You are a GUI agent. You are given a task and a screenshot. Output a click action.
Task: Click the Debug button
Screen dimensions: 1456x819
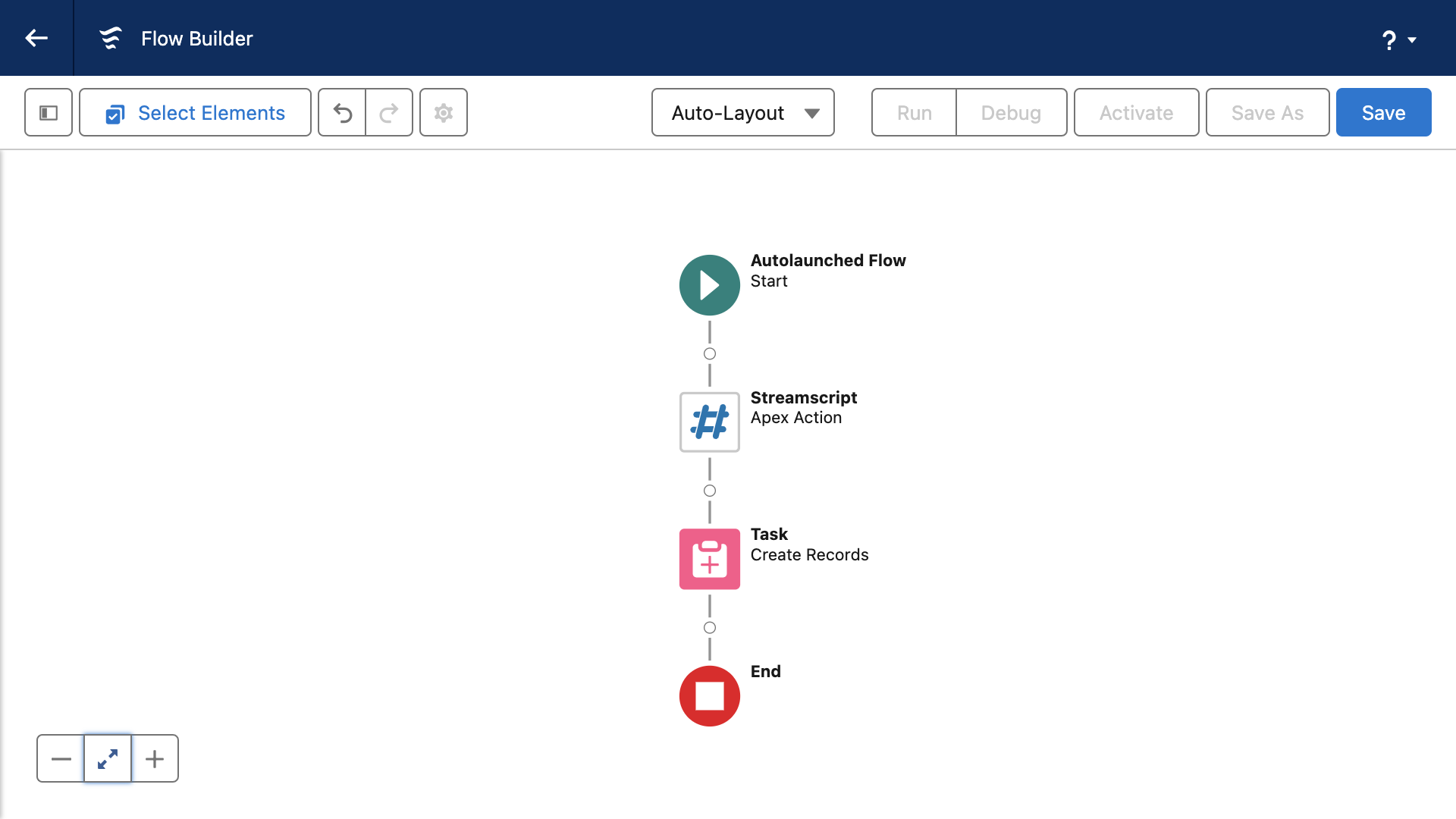click(1011, 112)
